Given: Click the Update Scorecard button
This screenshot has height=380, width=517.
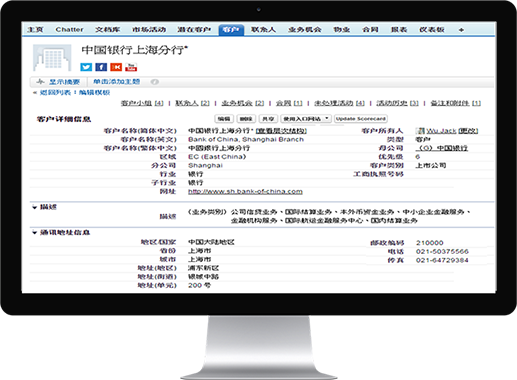Looking at the screenshot, I should click(x=361, y=119).
